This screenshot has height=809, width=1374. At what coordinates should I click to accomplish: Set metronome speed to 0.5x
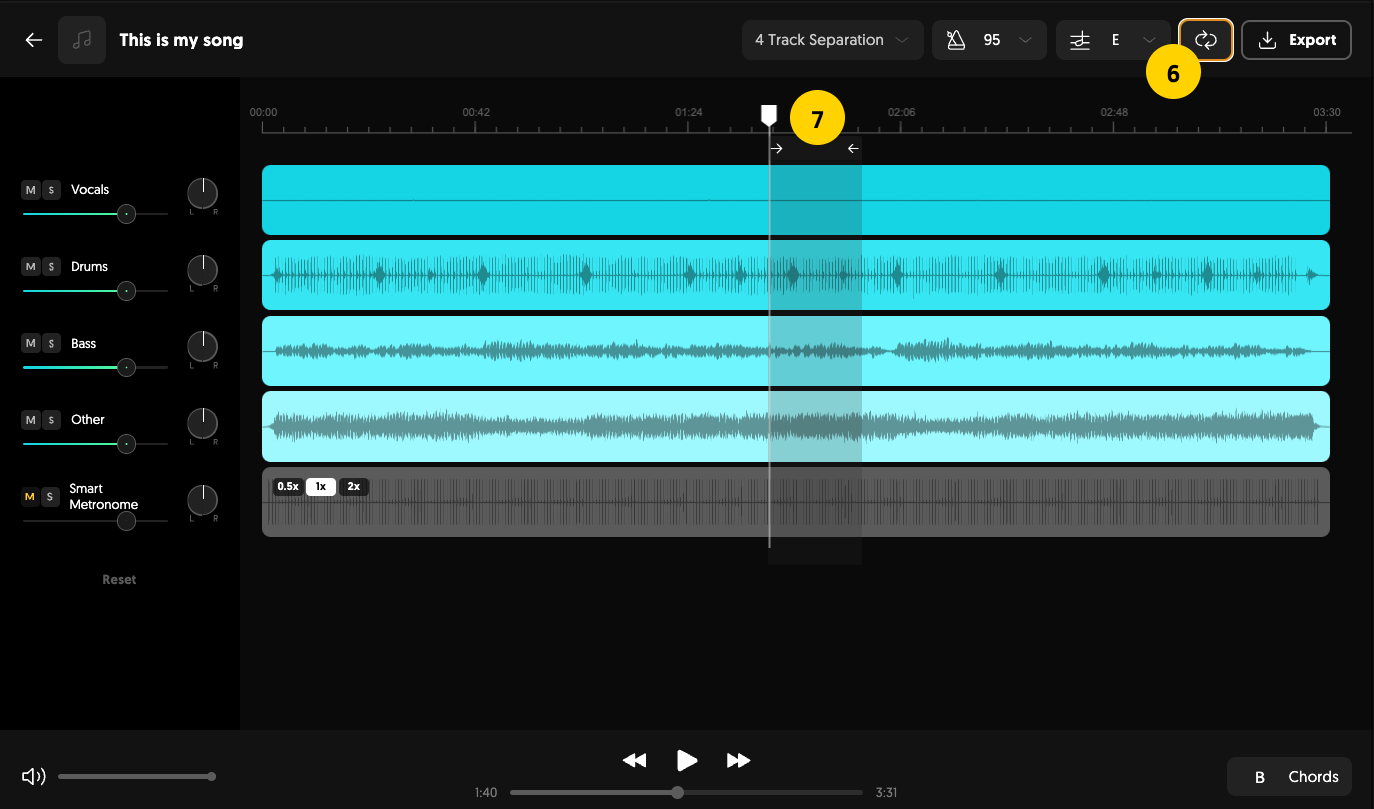coord(288,487)
